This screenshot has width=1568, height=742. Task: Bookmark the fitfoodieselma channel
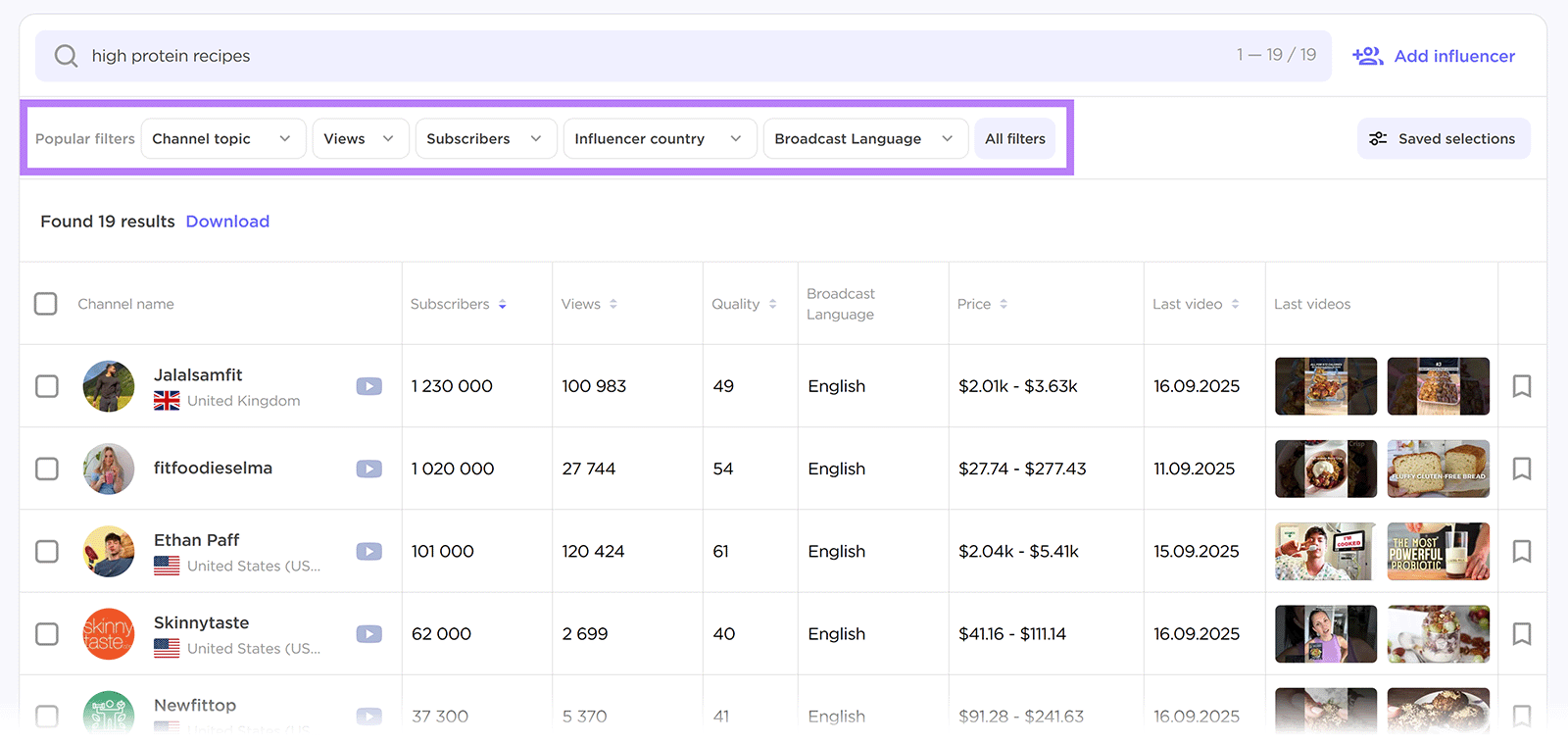pyautogui.click(x=1521, y=469)
